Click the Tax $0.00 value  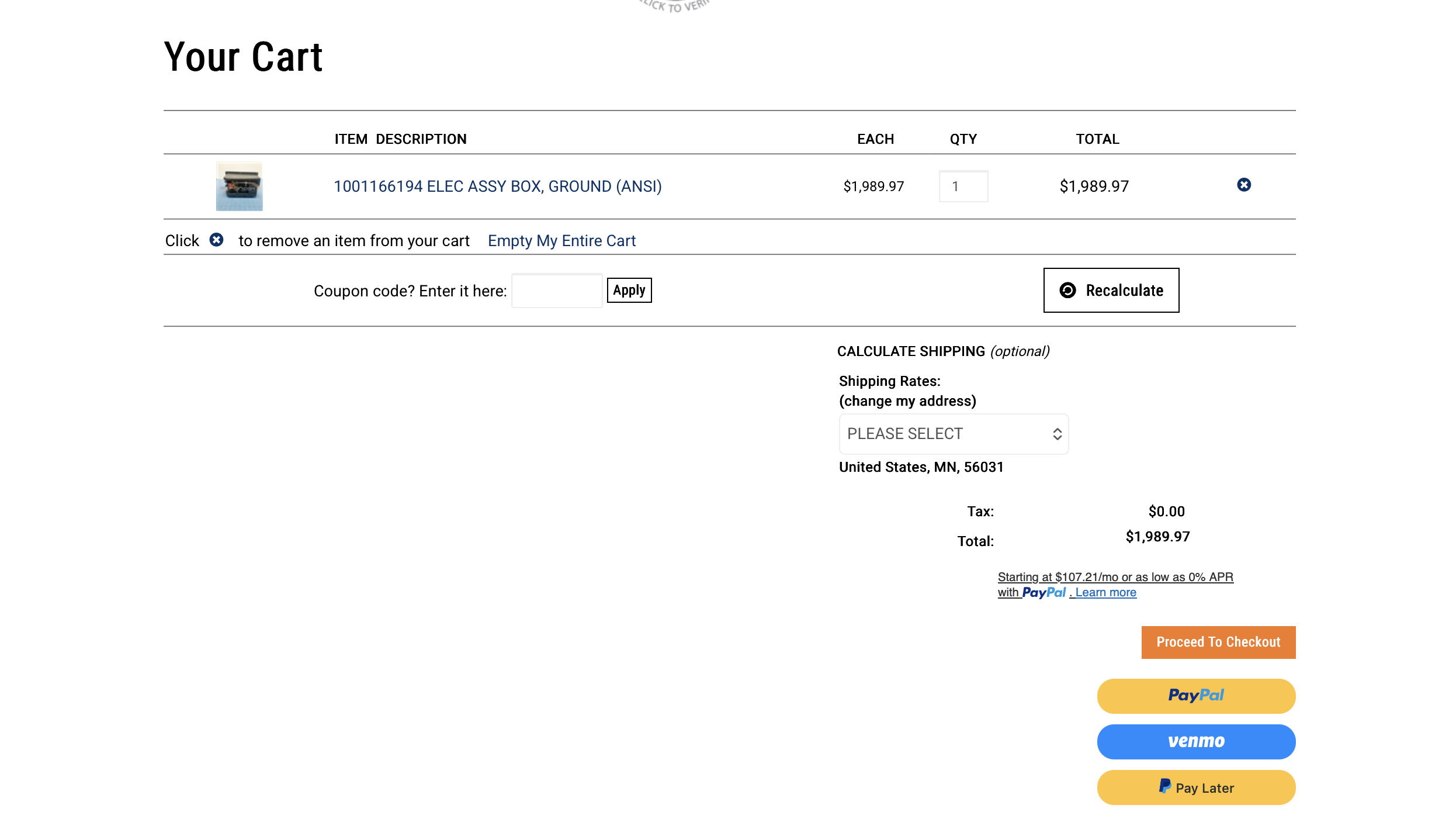click(x=1167, y=512)
